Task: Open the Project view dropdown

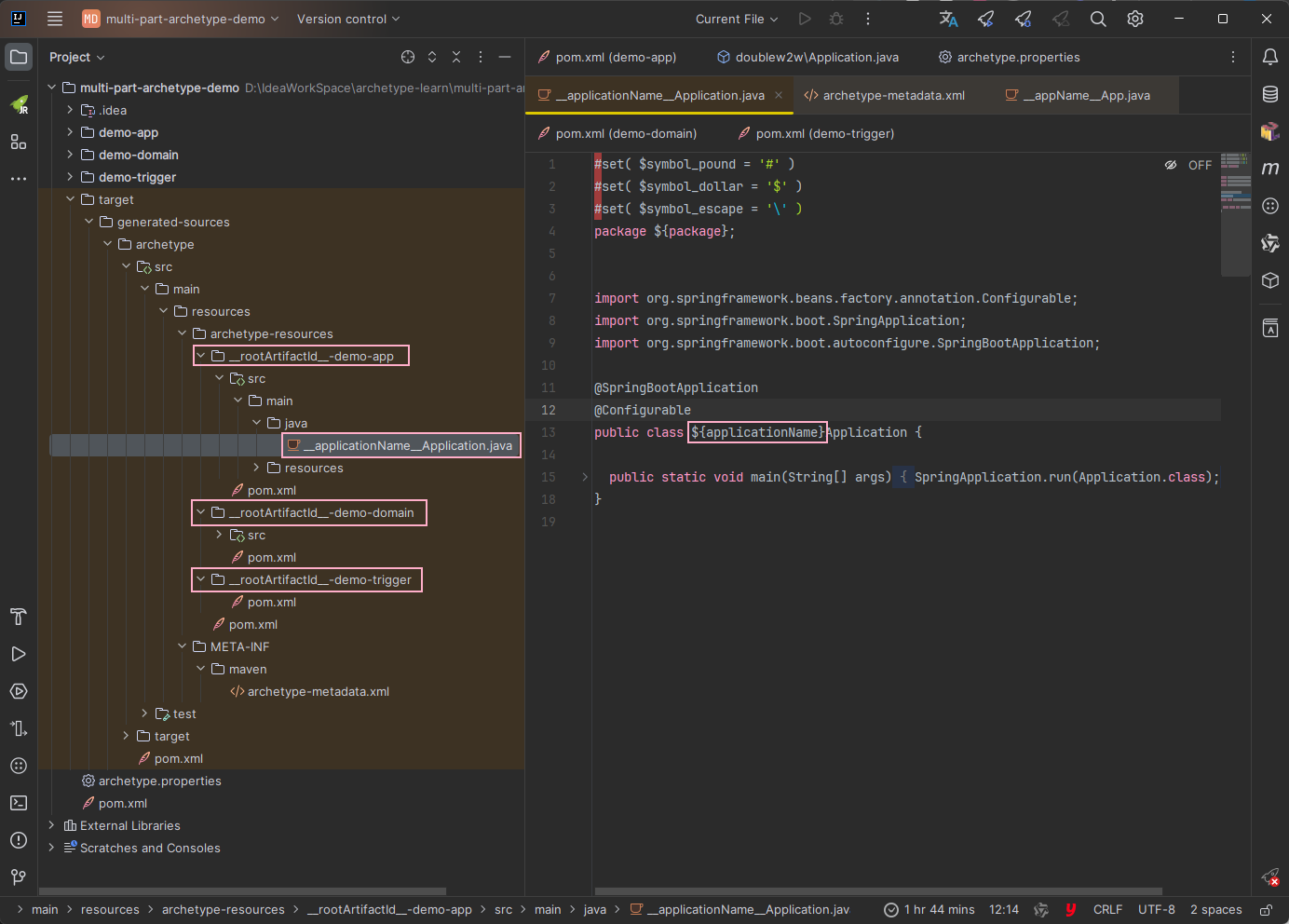Action: point(77,57)
